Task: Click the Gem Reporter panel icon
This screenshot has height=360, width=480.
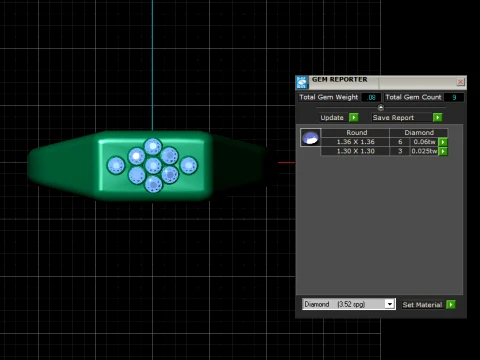Action: coord(302,82)
